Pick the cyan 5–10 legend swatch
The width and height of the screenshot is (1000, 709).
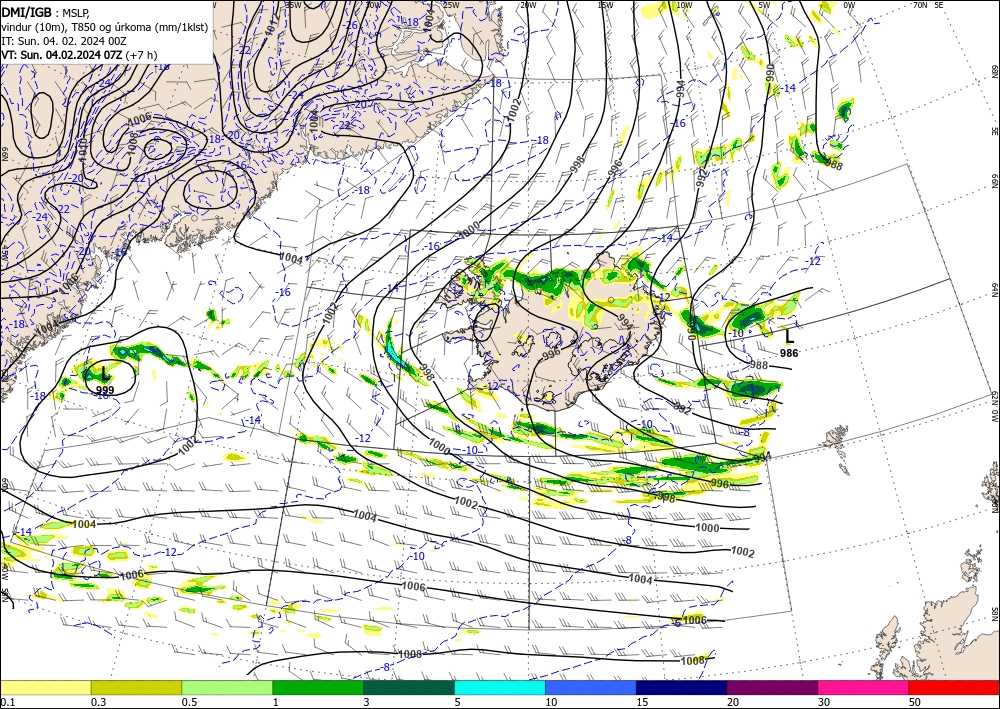point(500,687)
